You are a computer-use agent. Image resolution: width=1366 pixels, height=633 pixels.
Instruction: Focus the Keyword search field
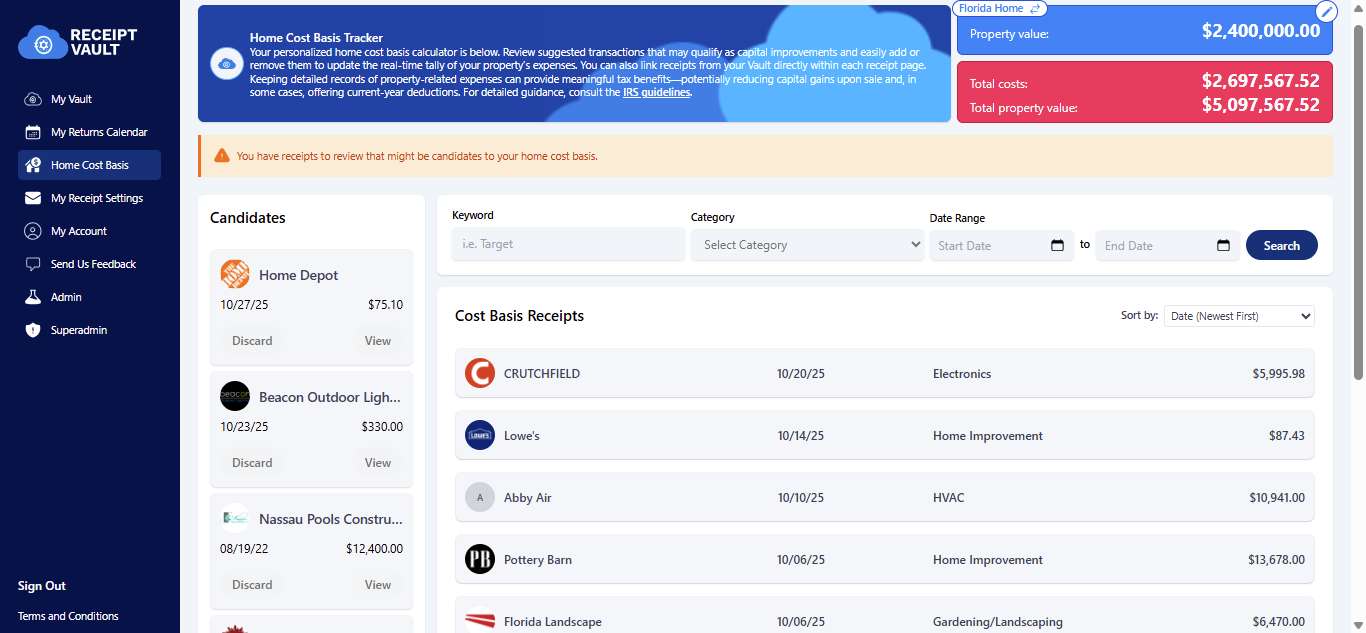[568, 244]
